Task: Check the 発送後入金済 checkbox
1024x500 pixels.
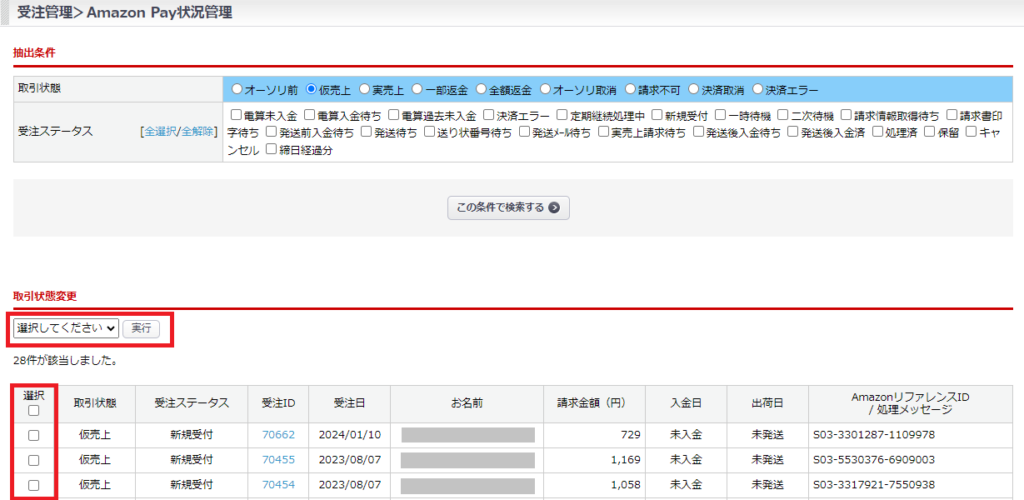Action: (793, 133)
